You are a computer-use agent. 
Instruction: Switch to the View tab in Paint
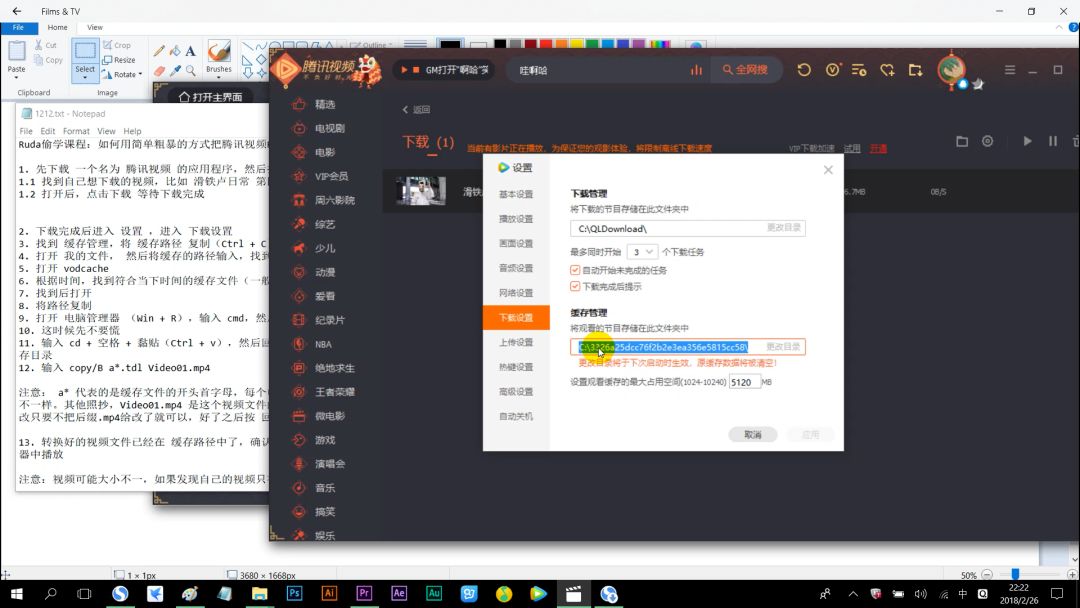(x=95, y=28)
